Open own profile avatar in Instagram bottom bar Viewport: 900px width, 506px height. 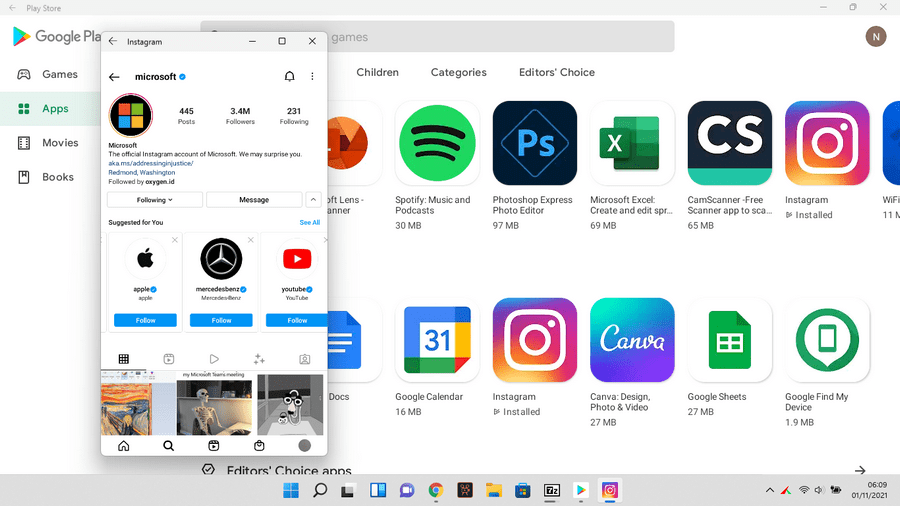305,446
